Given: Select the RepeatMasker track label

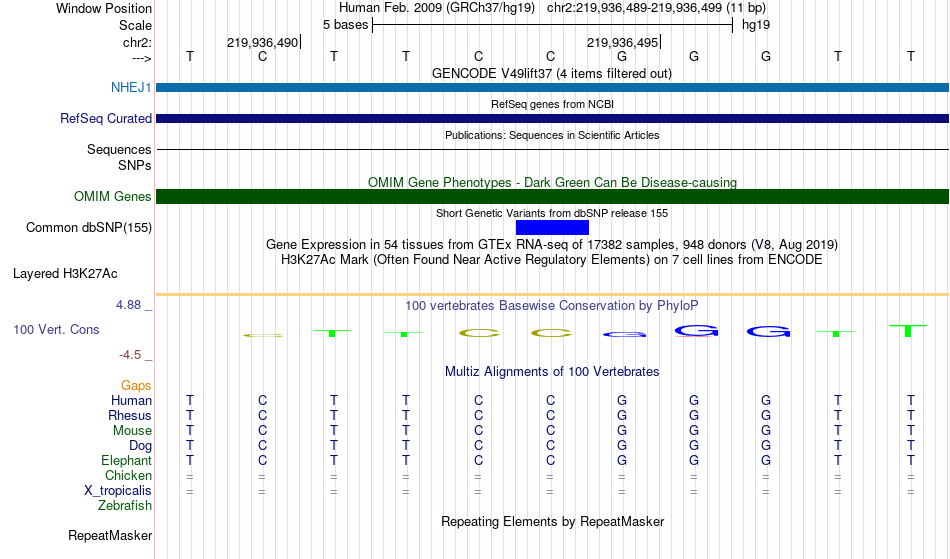Looking at the screenshot, I should tap(110, 535).
